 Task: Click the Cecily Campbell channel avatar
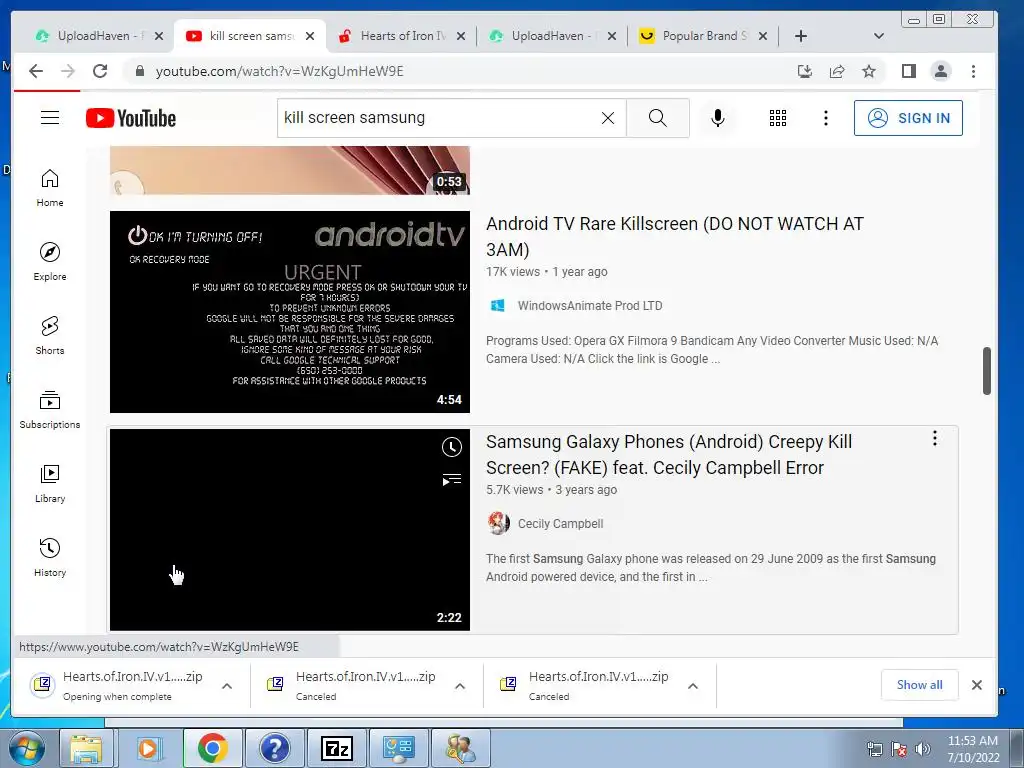498,524
